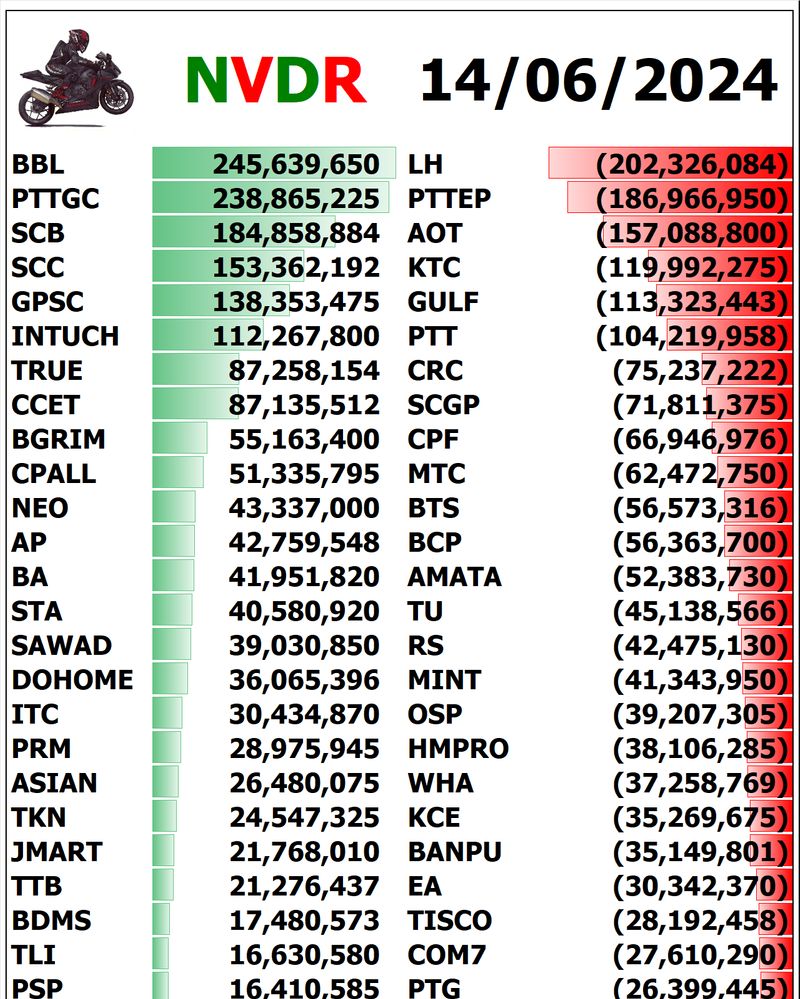Click BBL's green bar value 245,639,650
Image resolution: width=800 pixels, height=999 pixels.
pyautogui.click(x=295, y=164)
